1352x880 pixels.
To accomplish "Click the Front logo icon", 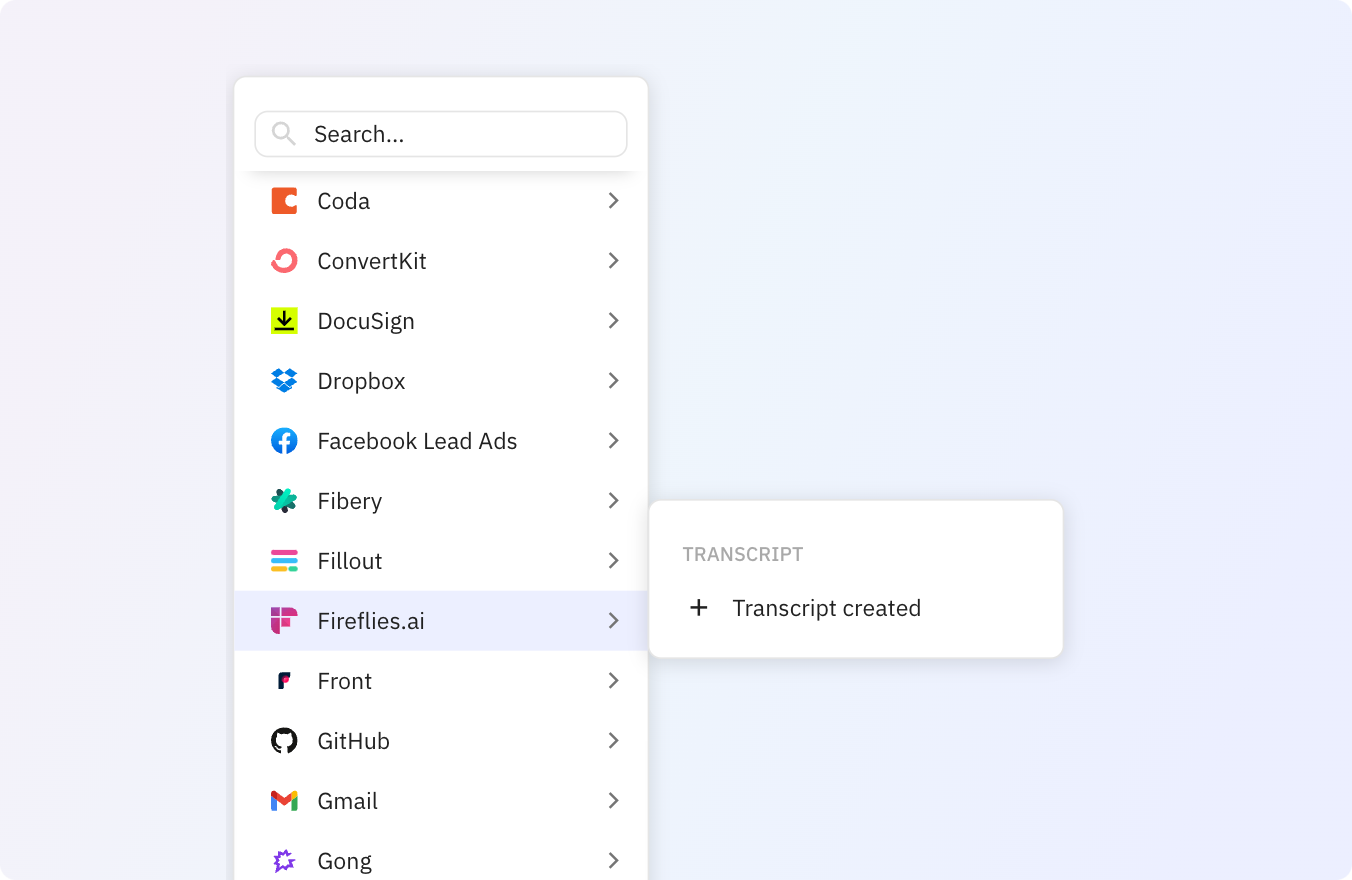I will pyautogui.click(x=284, y=681).
